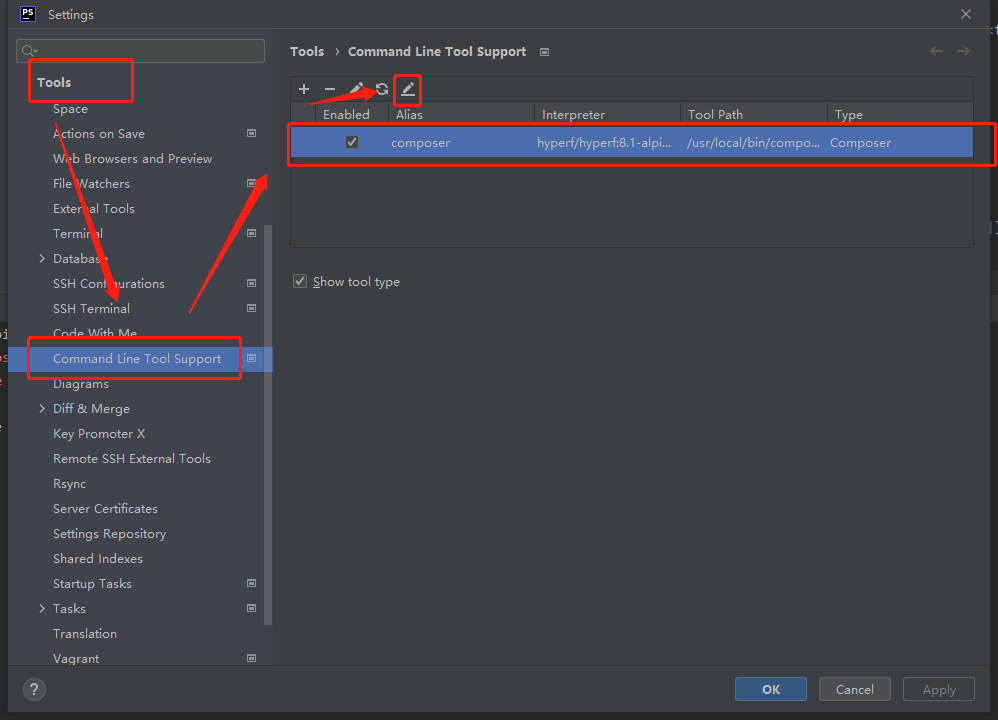Open Settings Repository page

(109, 533)
